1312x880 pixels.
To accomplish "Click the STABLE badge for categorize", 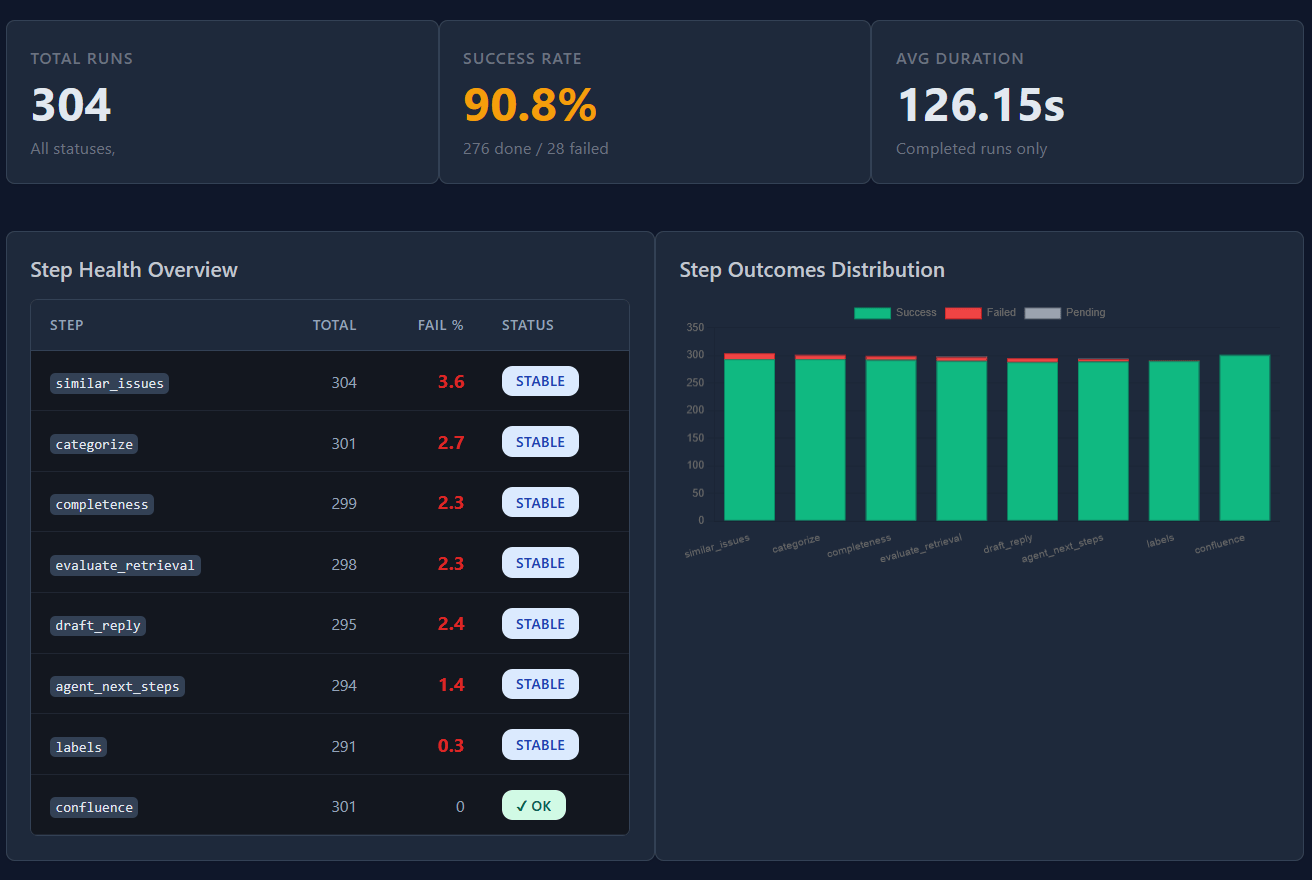I will [540, 442].
